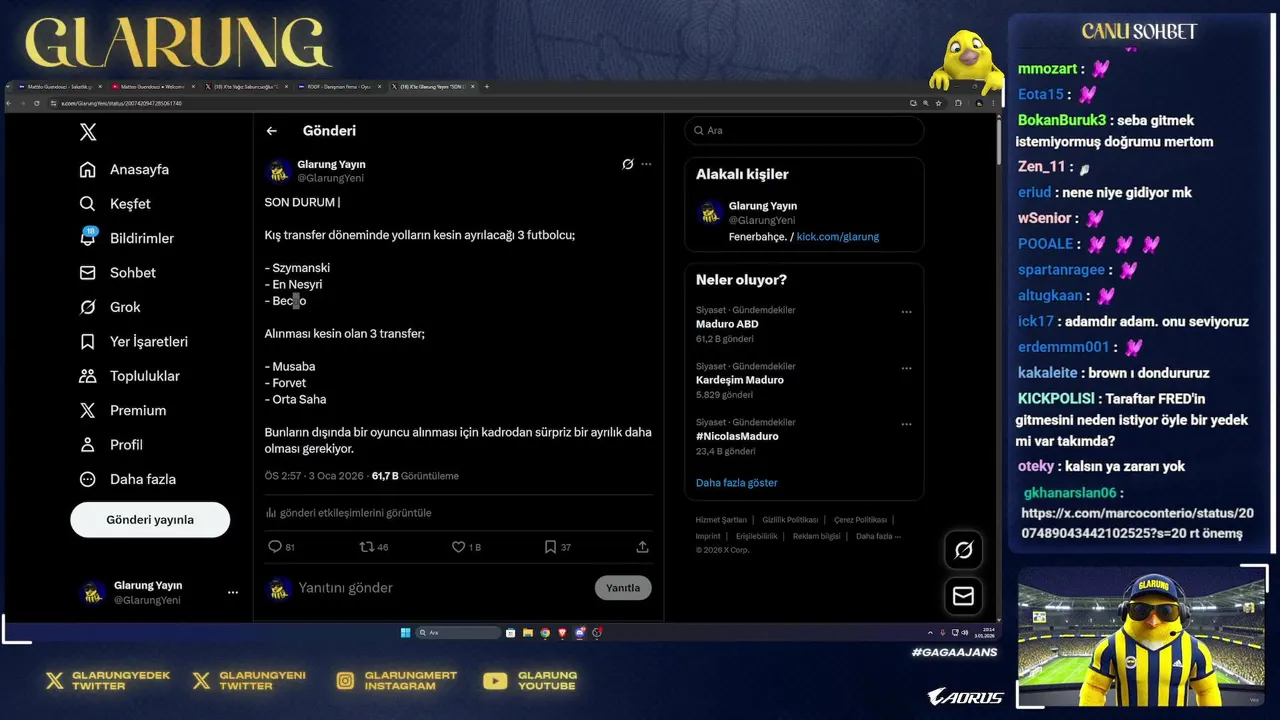Viewport: 1280px width, 720px height.
Task: Expand Daha fazla menu
Action: 128,479
